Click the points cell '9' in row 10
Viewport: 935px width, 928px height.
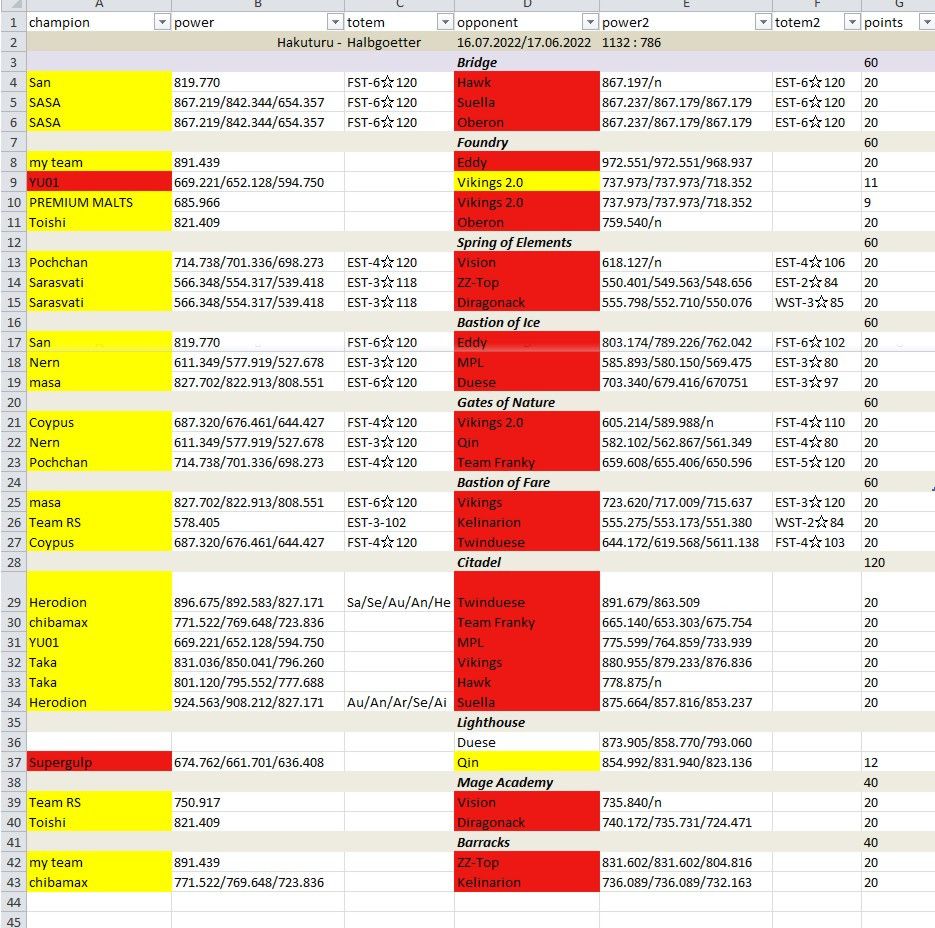pos(898,203)
